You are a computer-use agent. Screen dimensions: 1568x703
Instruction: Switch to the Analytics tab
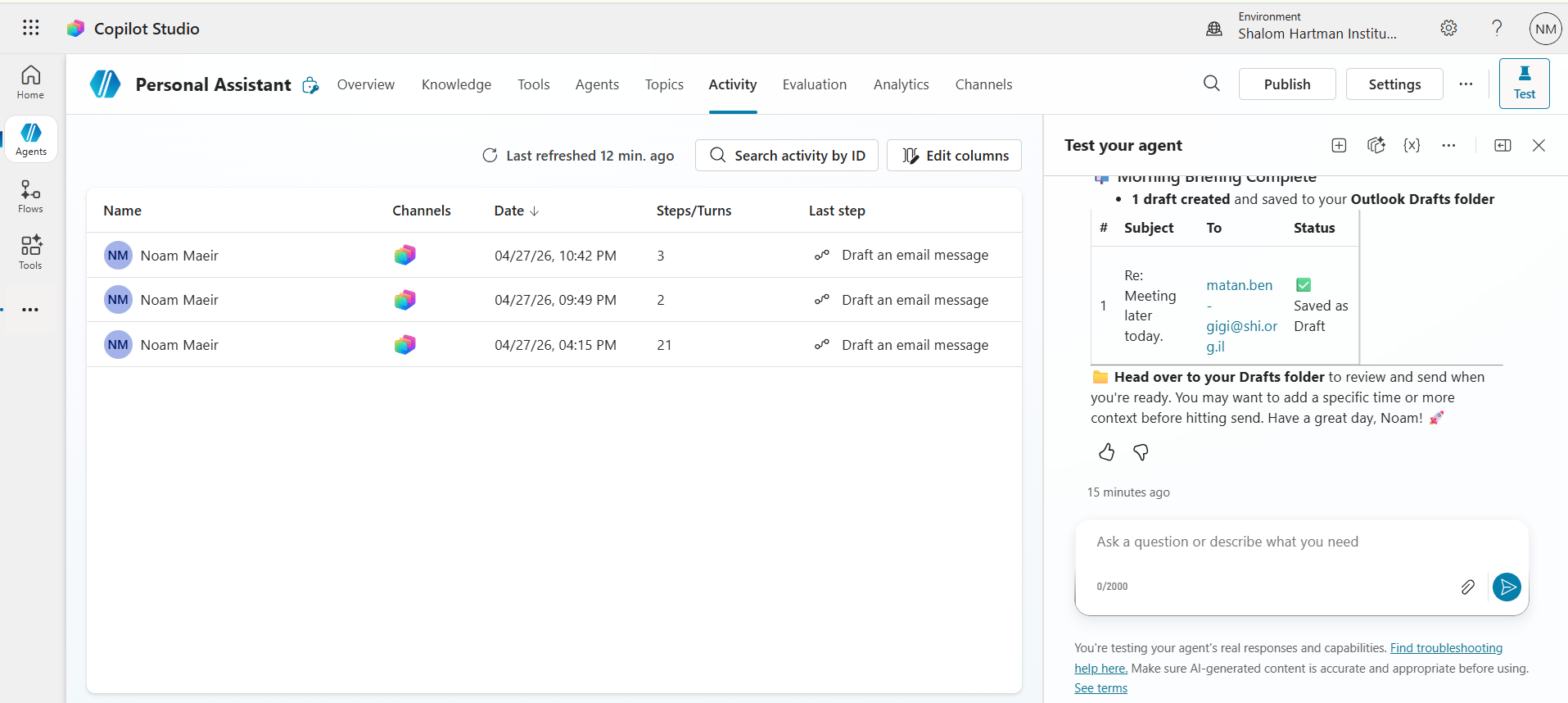[901, 84]
